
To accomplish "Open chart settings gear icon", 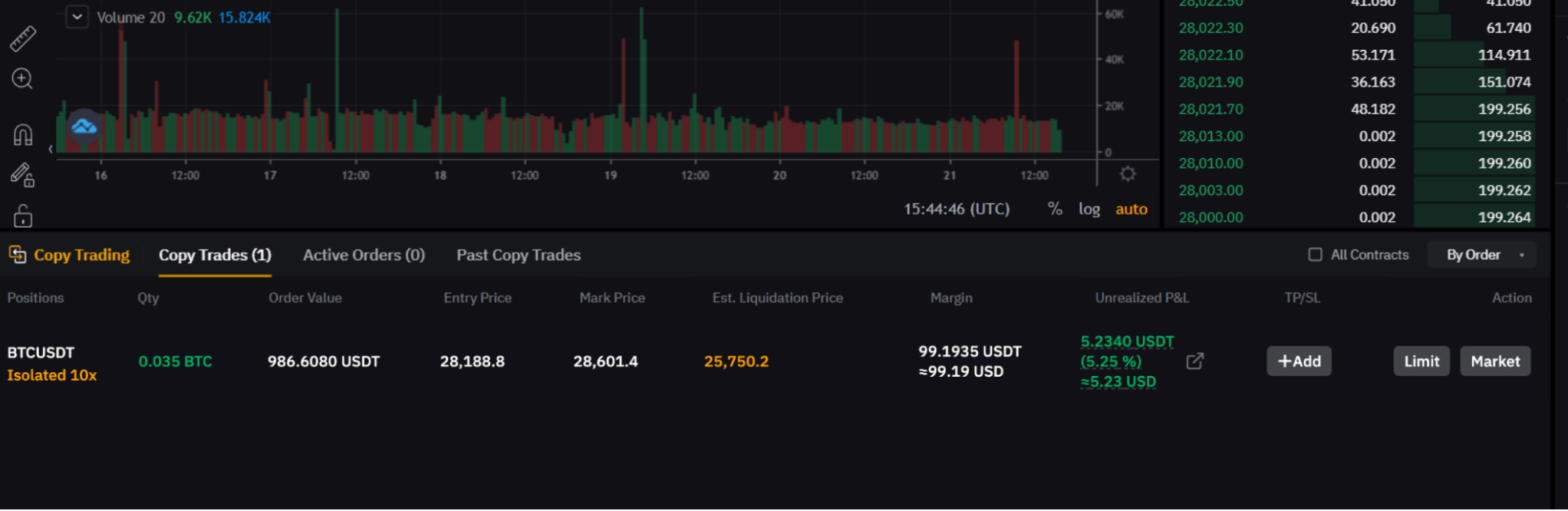I will [x=1127, y=174].
